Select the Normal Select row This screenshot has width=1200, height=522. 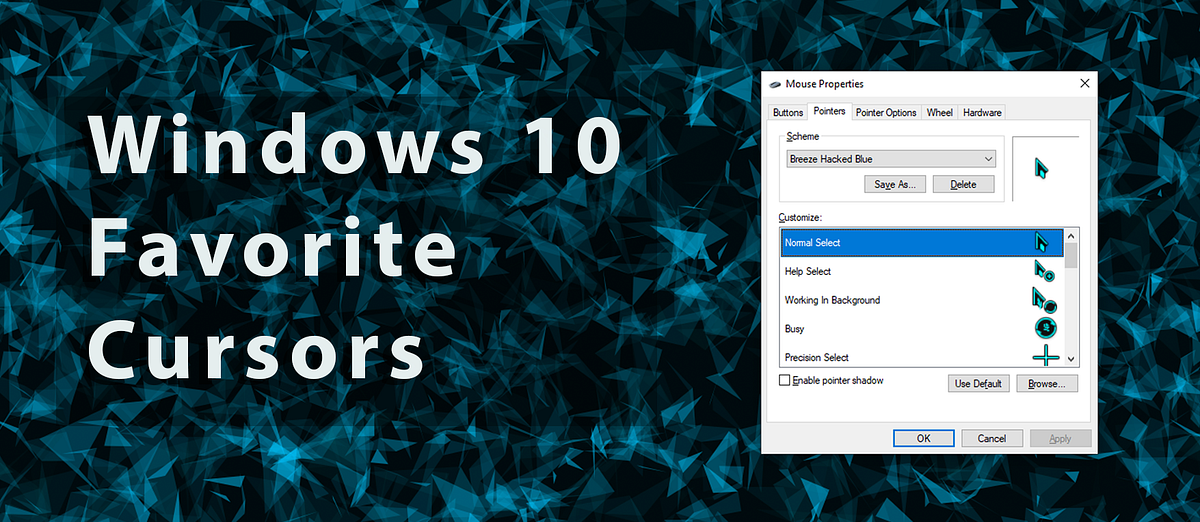[x=922, y=243]
